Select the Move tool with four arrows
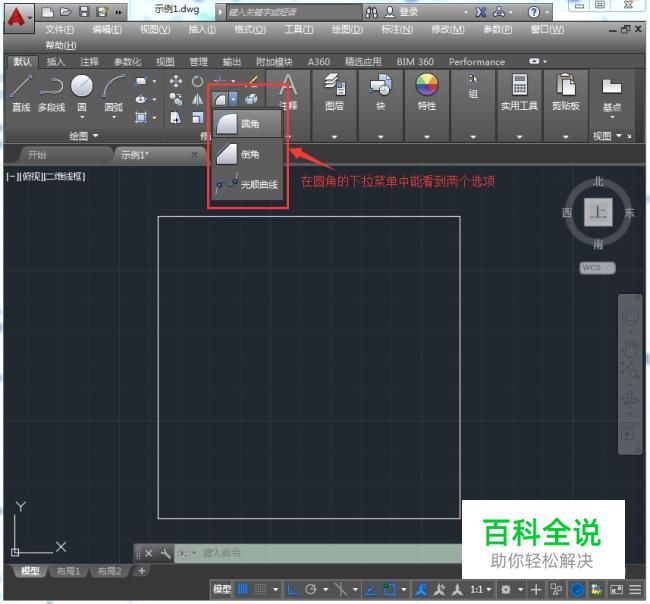The image size is (650, 604). 176,81
